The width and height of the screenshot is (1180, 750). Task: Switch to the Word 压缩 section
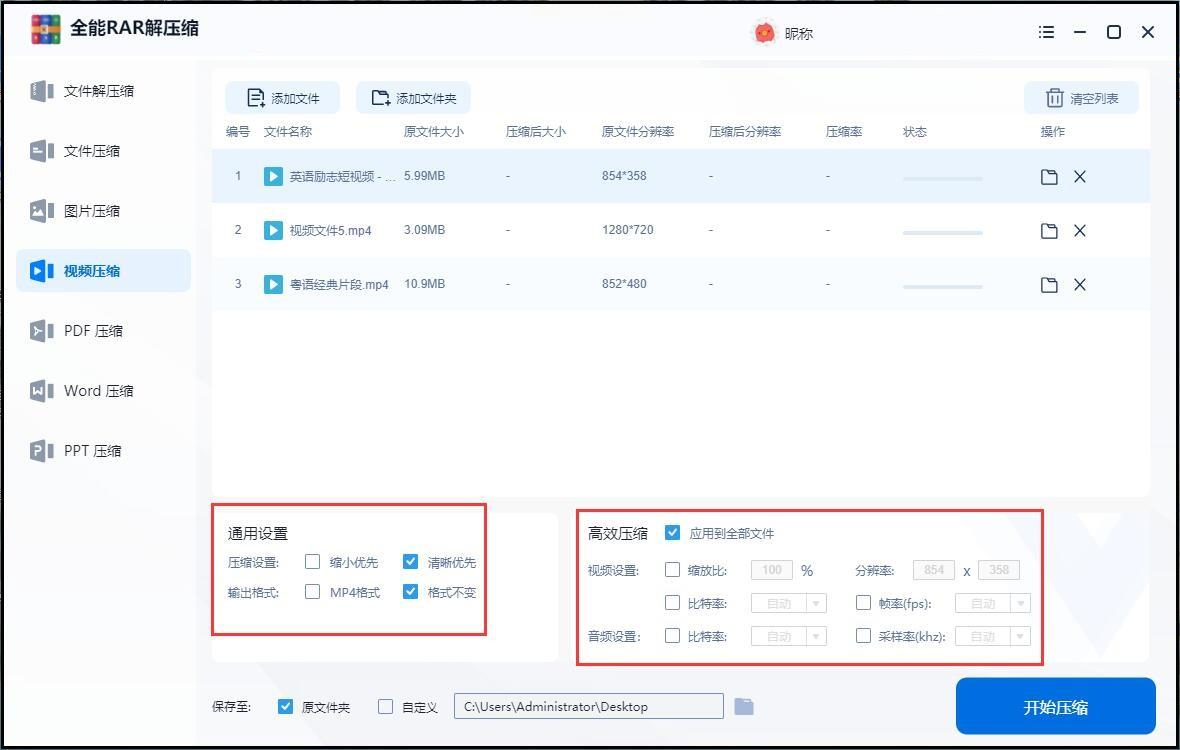click(103, 391)
